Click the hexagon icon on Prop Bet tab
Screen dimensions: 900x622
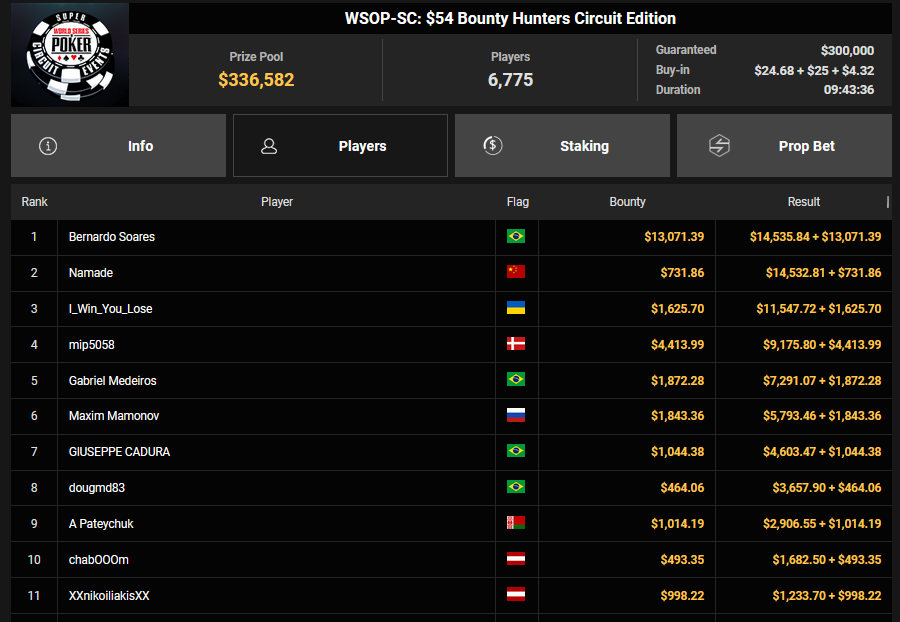719,146
